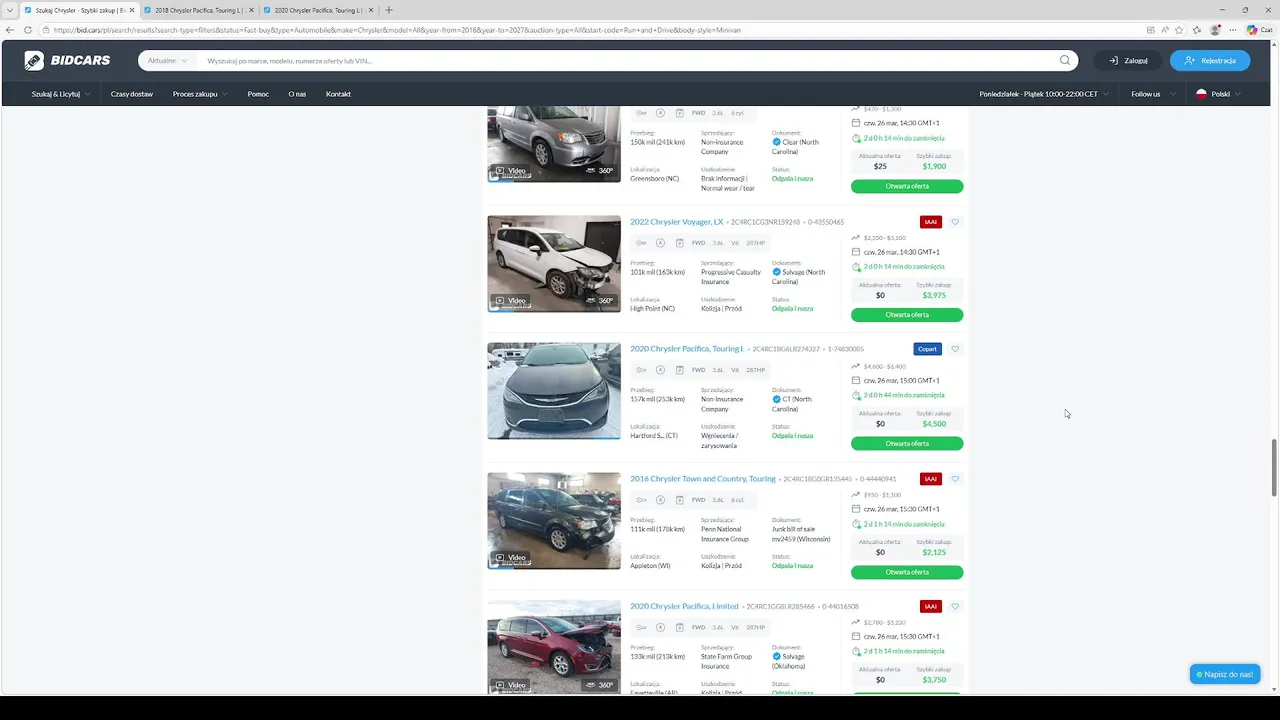
Task: Click the Rejestracja button
Action: click(x=1210, y=61)
